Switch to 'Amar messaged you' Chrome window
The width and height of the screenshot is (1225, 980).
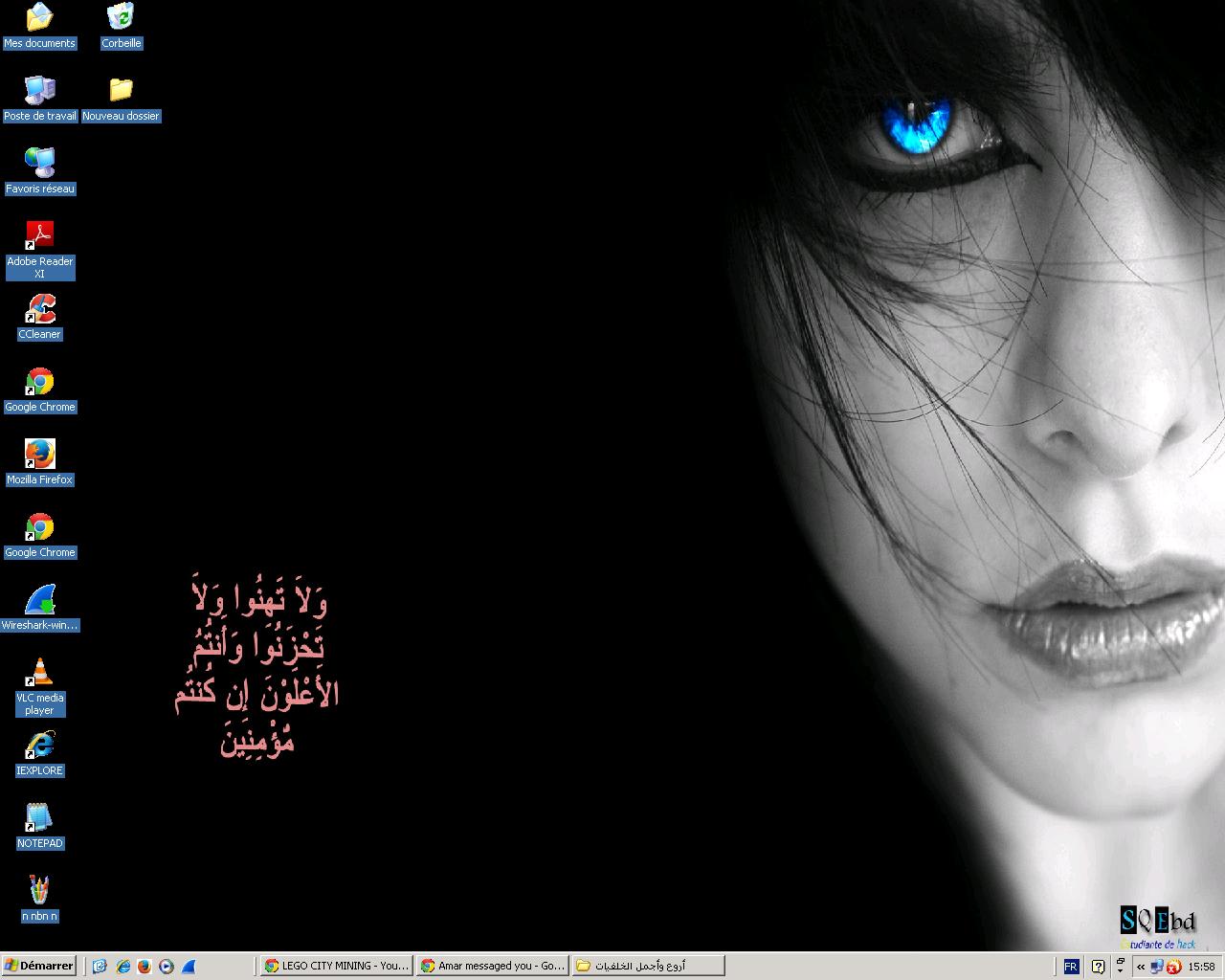pyautogui.click(x=493, y=967)
